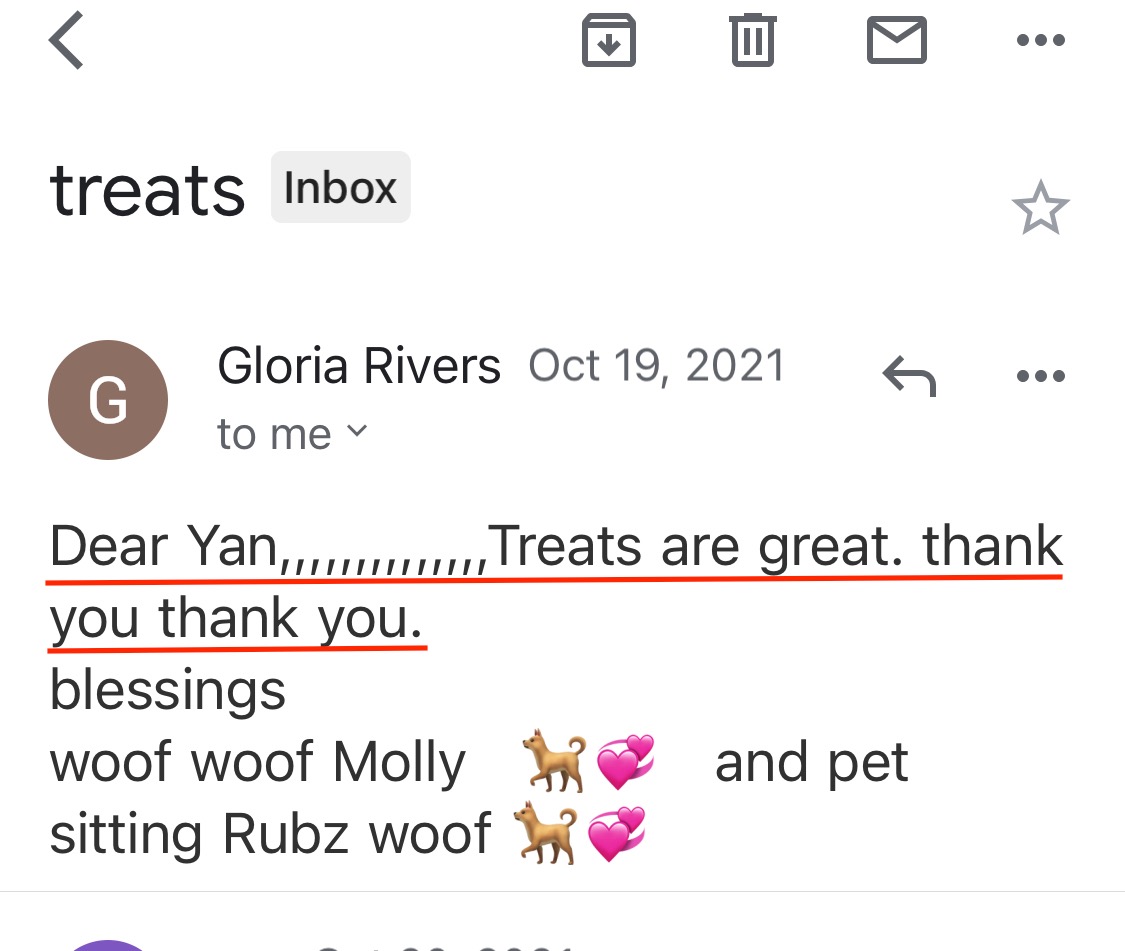This screenshot has width=1125, height=951.
Task: Click the word "blessings" in message
Action: point(167,690)
